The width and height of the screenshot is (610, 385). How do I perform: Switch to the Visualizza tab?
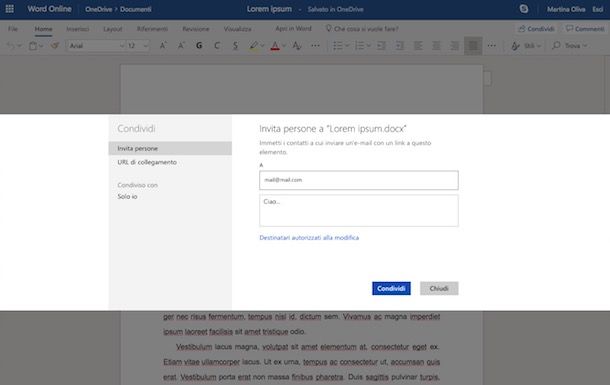pyautogui.click(x=237, y=29)
